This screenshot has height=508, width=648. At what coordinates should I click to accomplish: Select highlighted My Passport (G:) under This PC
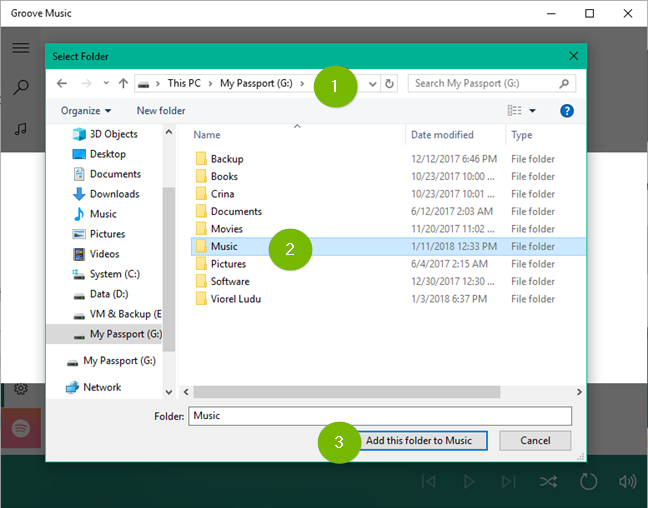click(x=104, y=334)
